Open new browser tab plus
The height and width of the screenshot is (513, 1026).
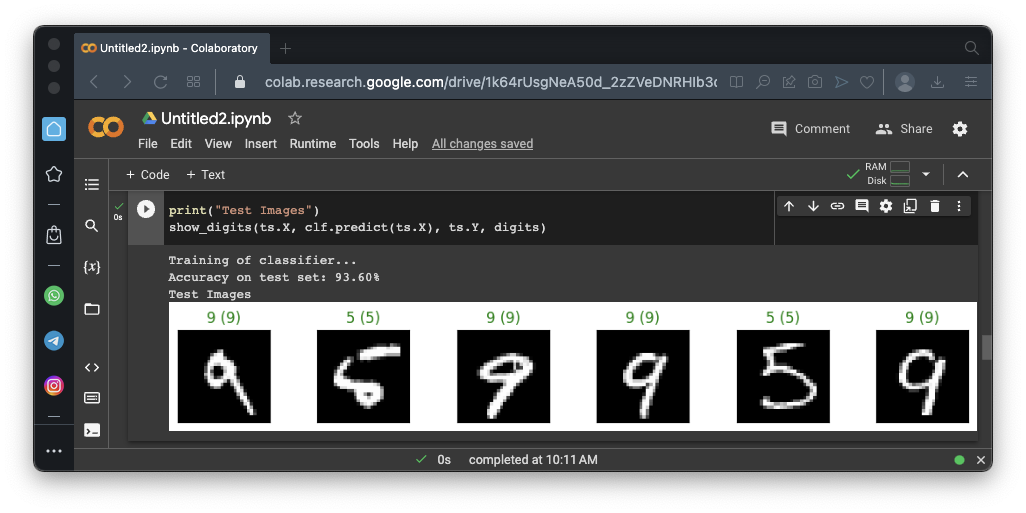(x=285, y=48)
